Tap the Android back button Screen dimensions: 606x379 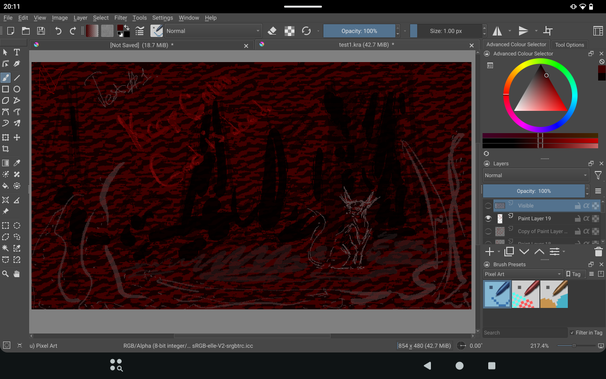click(x=427, y=365)
